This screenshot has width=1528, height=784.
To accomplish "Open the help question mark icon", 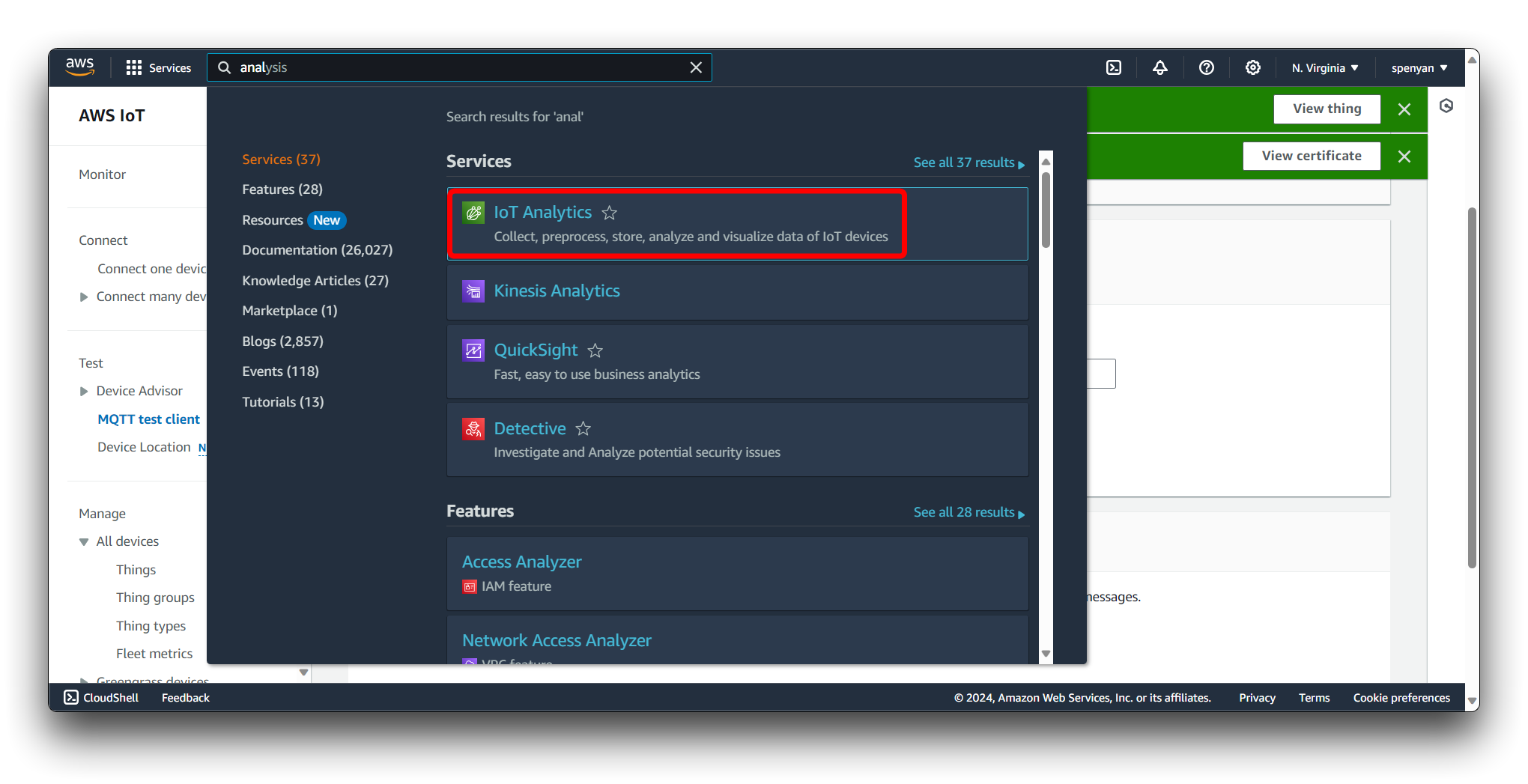I will 1207,67.
